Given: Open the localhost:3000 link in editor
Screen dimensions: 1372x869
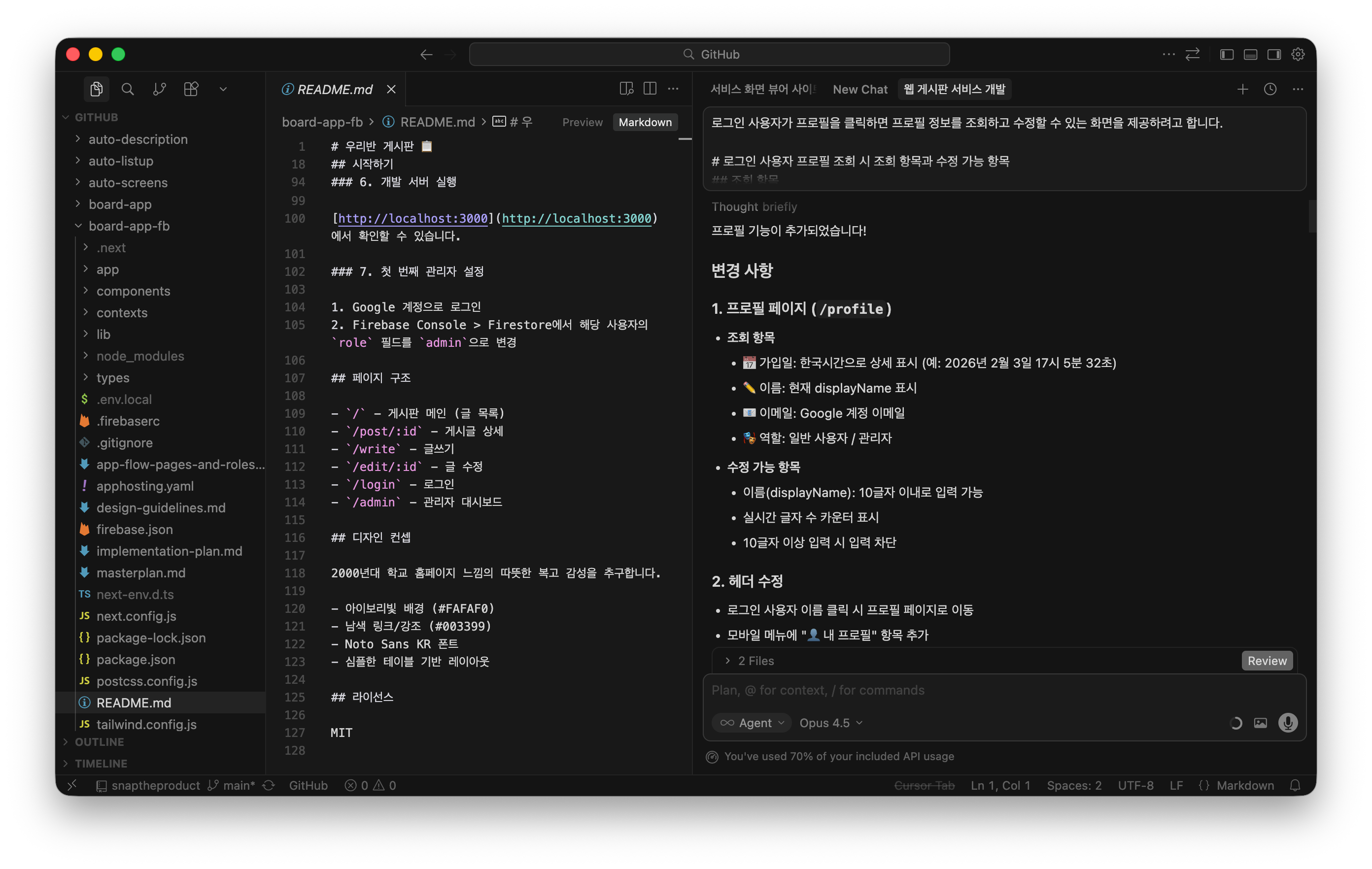Looking at the screenshot, I should 576,219.
